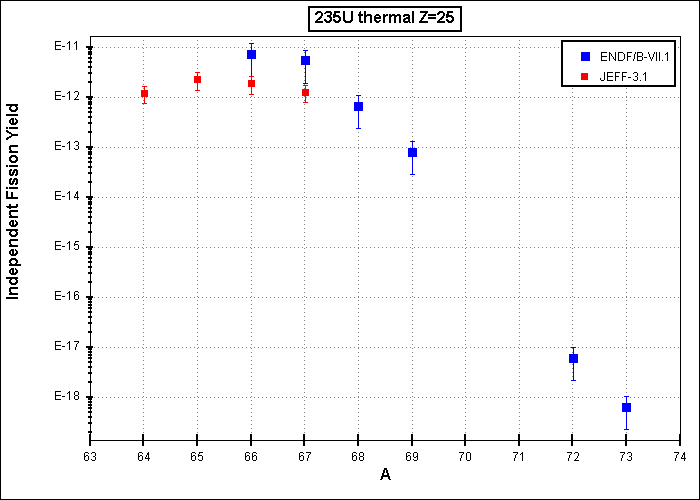Select the blue data point at A=69
Screen dimensions: 700x500
pyautogui.click(x=412, y=152)
